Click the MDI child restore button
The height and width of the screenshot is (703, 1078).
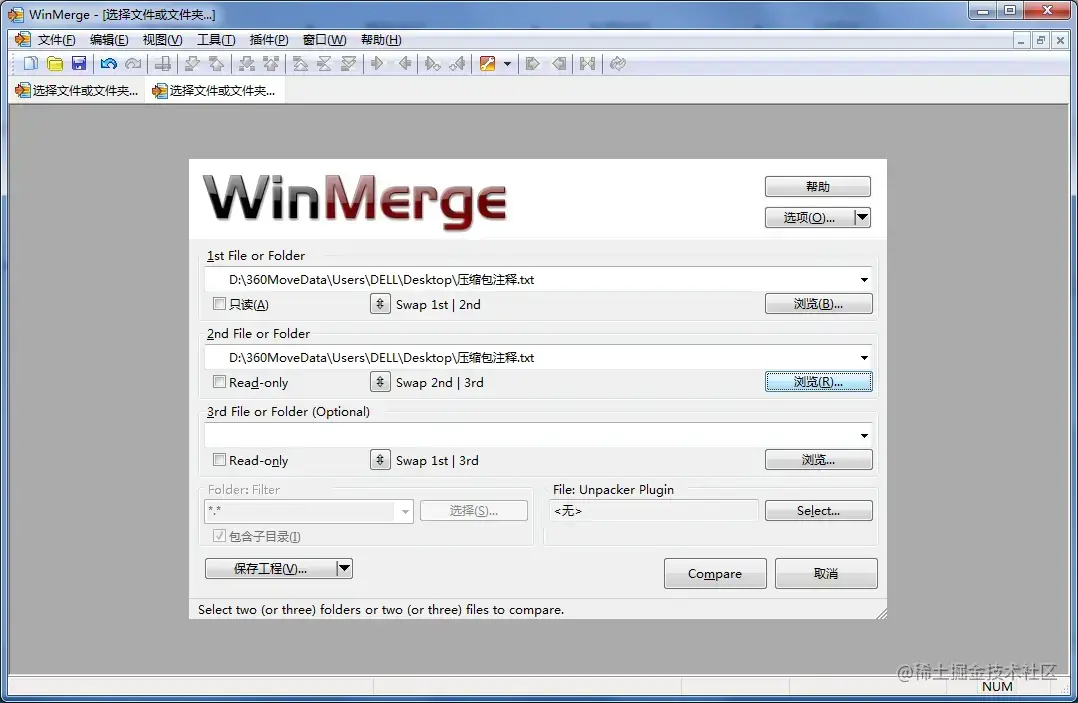1040,41
